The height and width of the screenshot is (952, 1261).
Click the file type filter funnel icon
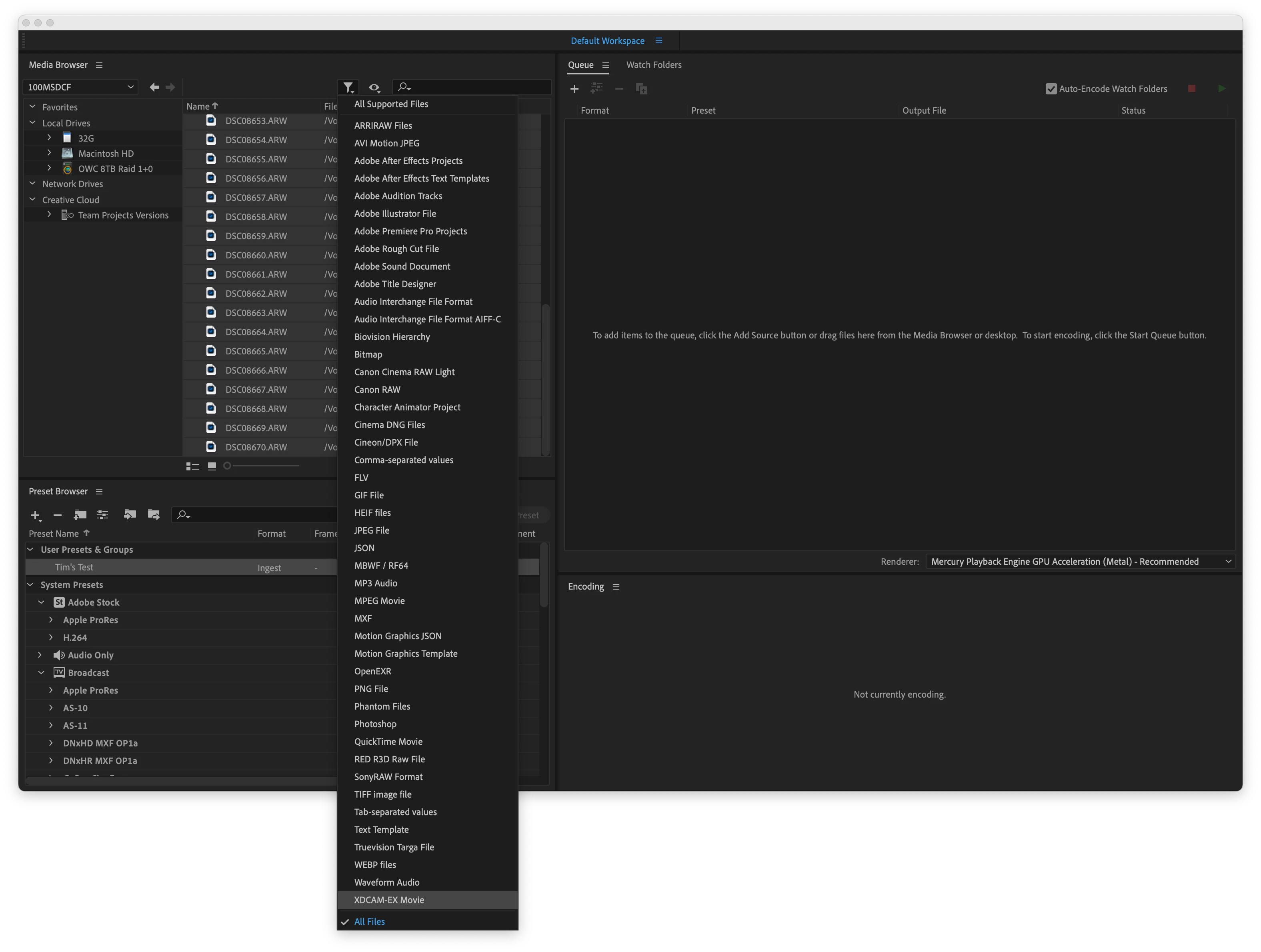click(x=348, y=87)
